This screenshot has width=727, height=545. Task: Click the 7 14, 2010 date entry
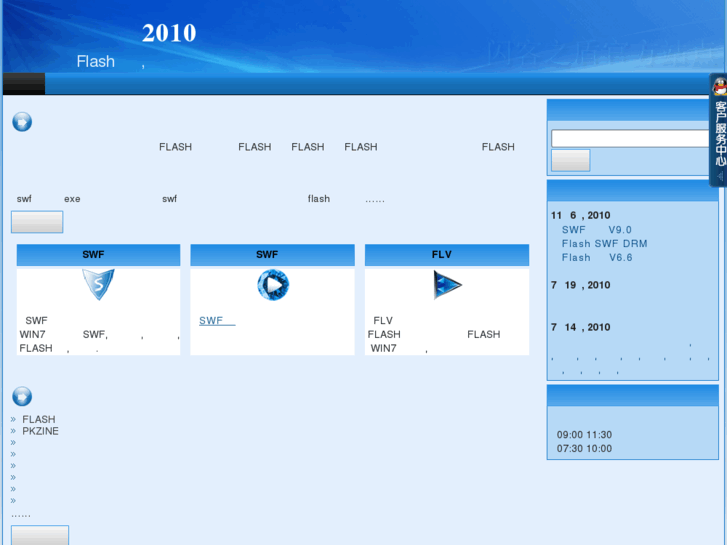coord(580,327)
